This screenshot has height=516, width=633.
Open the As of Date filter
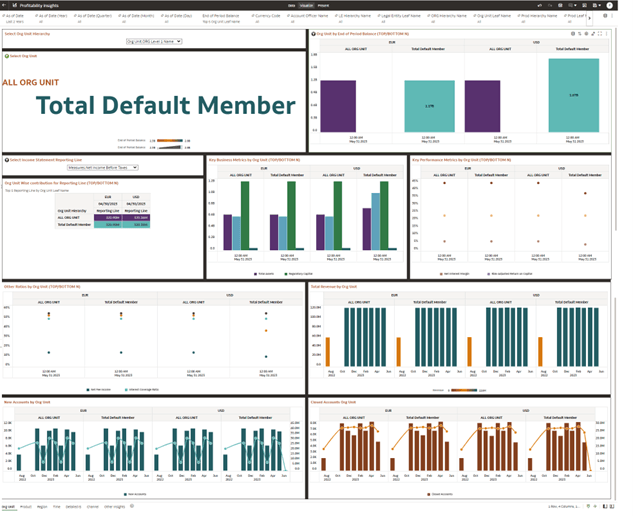[x=15, y=18]
